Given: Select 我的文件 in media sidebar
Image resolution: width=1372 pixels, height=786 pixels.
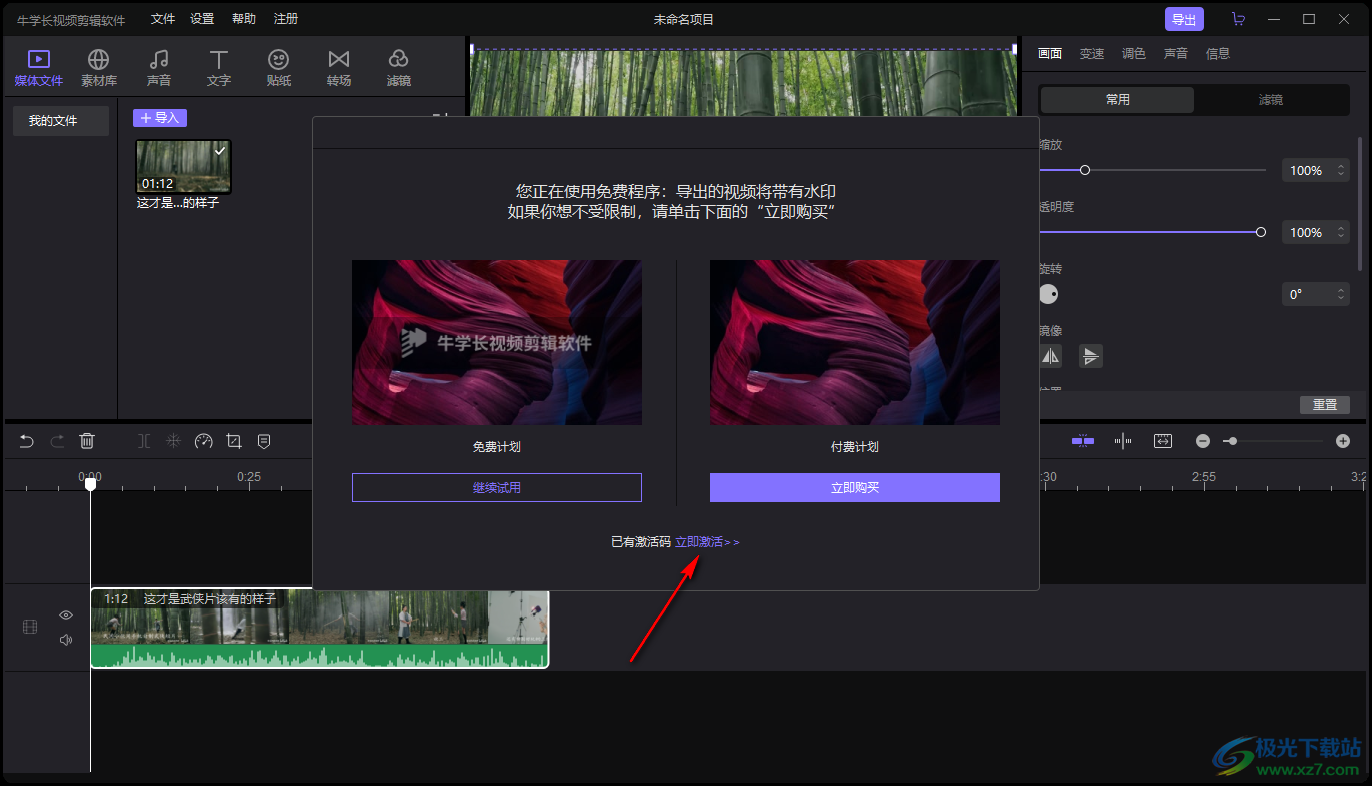Looking at the screenshot, I should click(x=61, y=121).
